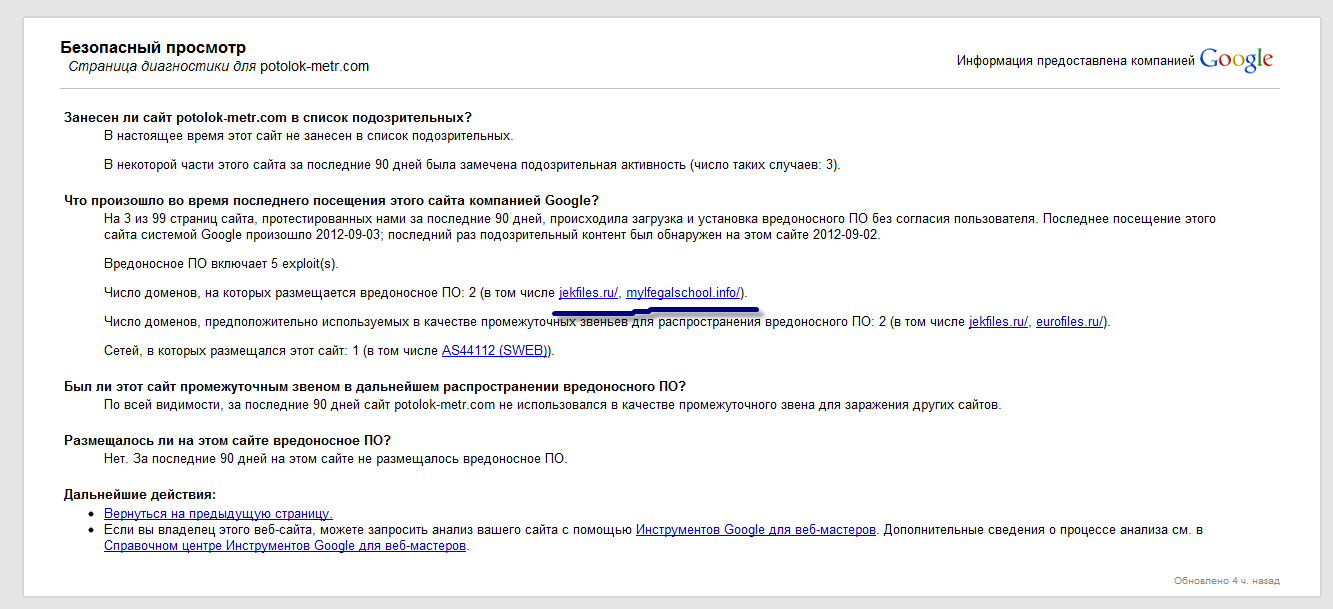Click heading 'Что произошло во время последнего посещения'

(x=331, y=200)
